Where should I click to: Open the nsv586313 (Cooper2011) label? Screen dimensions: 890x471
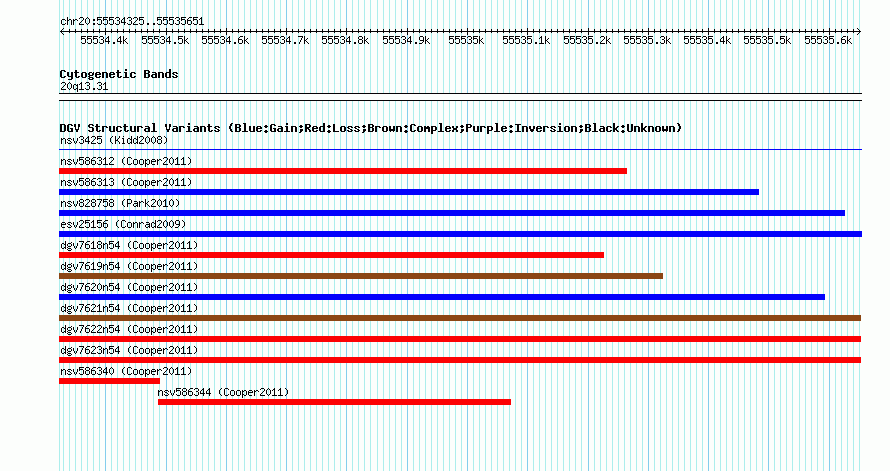click(126, 182)
